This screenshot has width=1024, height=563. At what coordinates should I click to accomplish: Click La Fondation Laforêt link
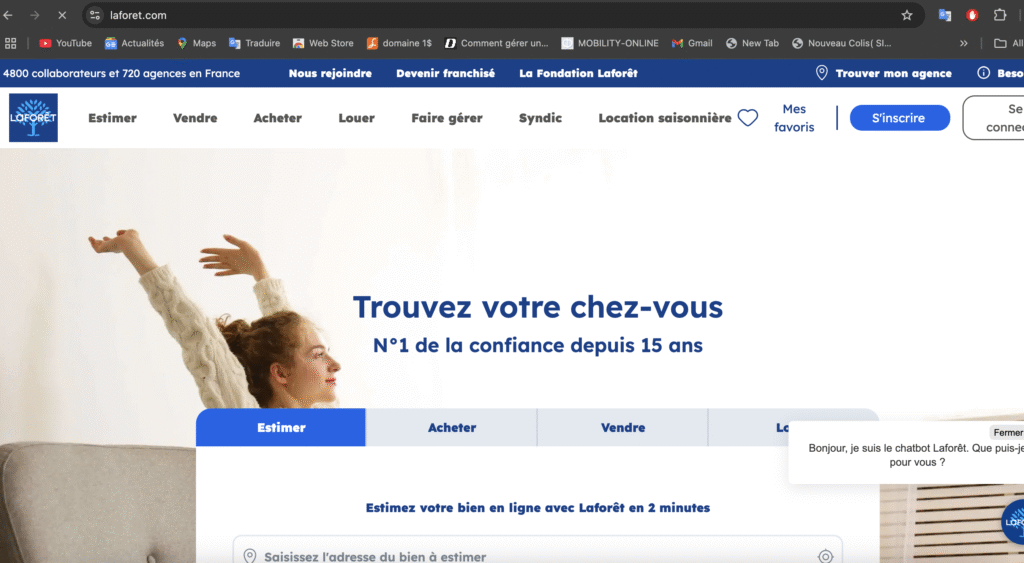[579, 73]
